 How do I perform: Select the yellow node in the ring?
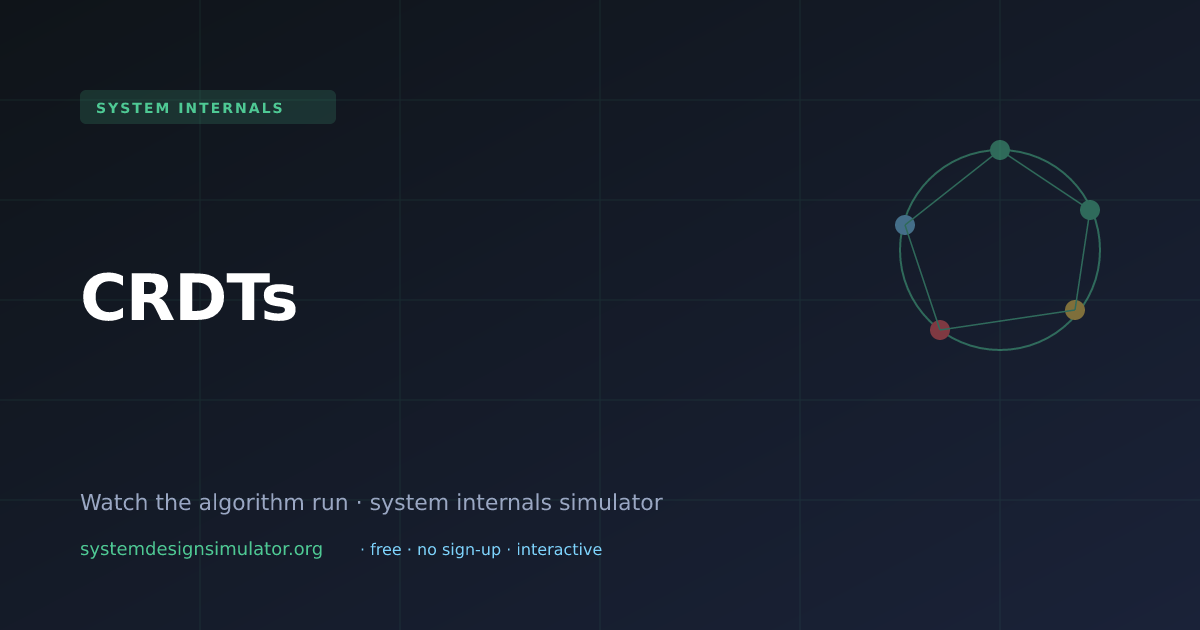[x=1075, y=310]
